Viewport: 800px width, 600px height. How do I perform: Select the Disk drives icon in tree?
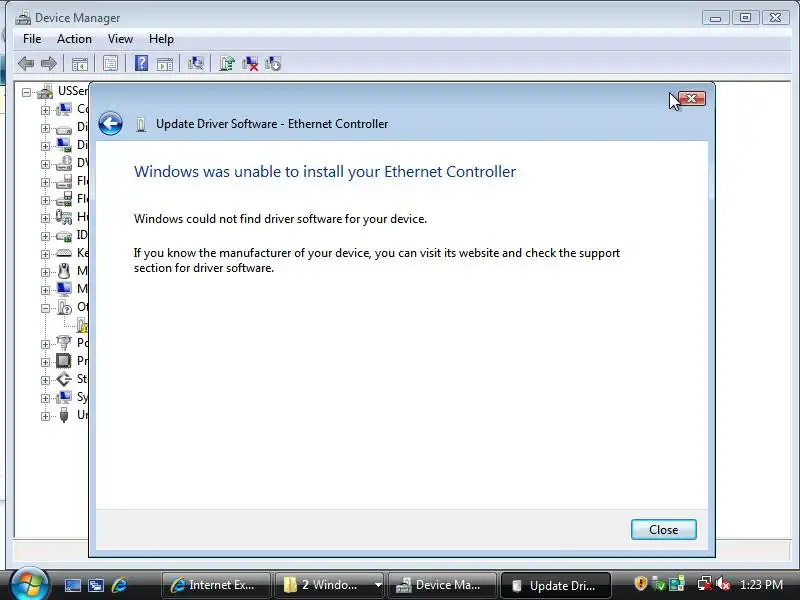pos(64,130)
